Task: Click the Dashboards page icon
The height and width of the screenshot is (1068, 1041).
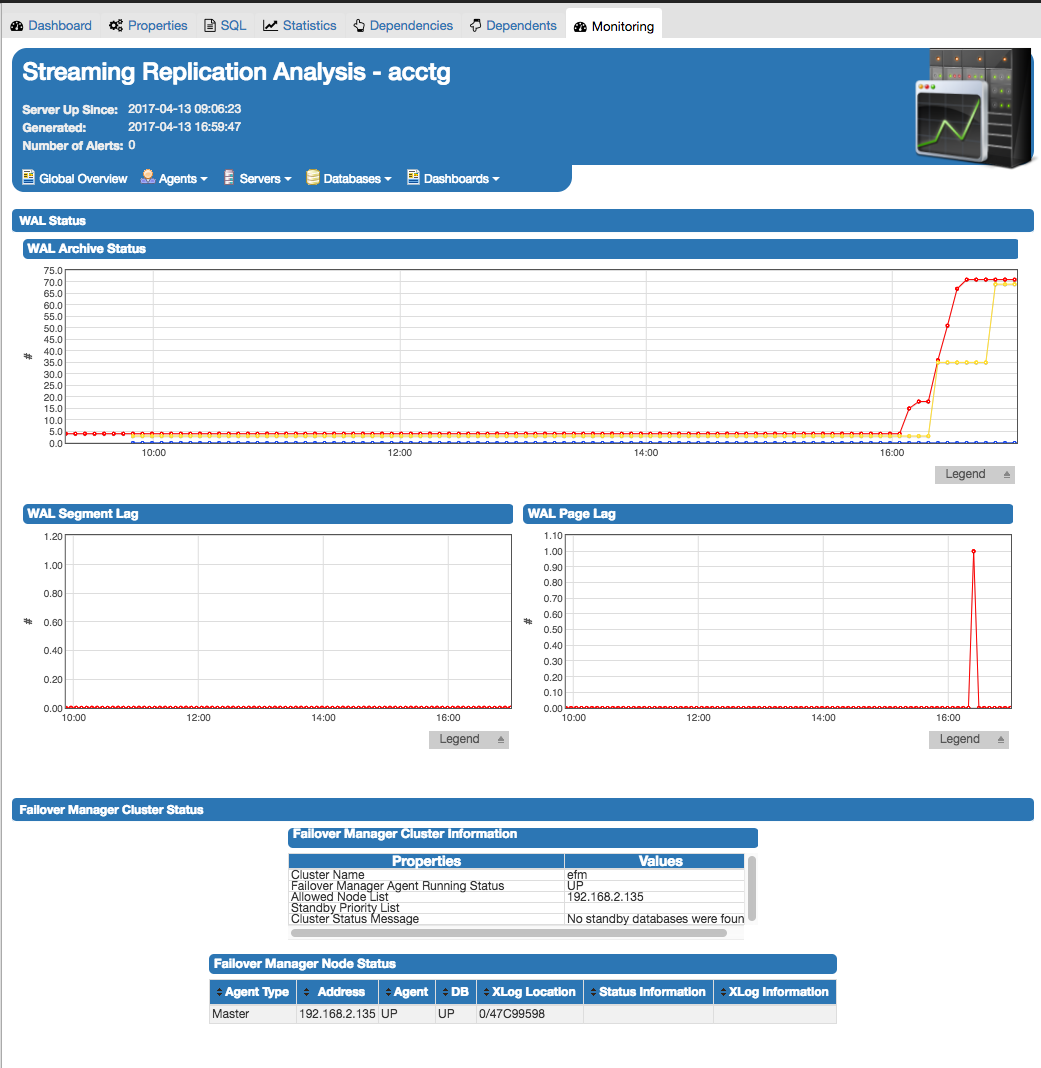Action: pyautogui.click(x=413, y=177)
